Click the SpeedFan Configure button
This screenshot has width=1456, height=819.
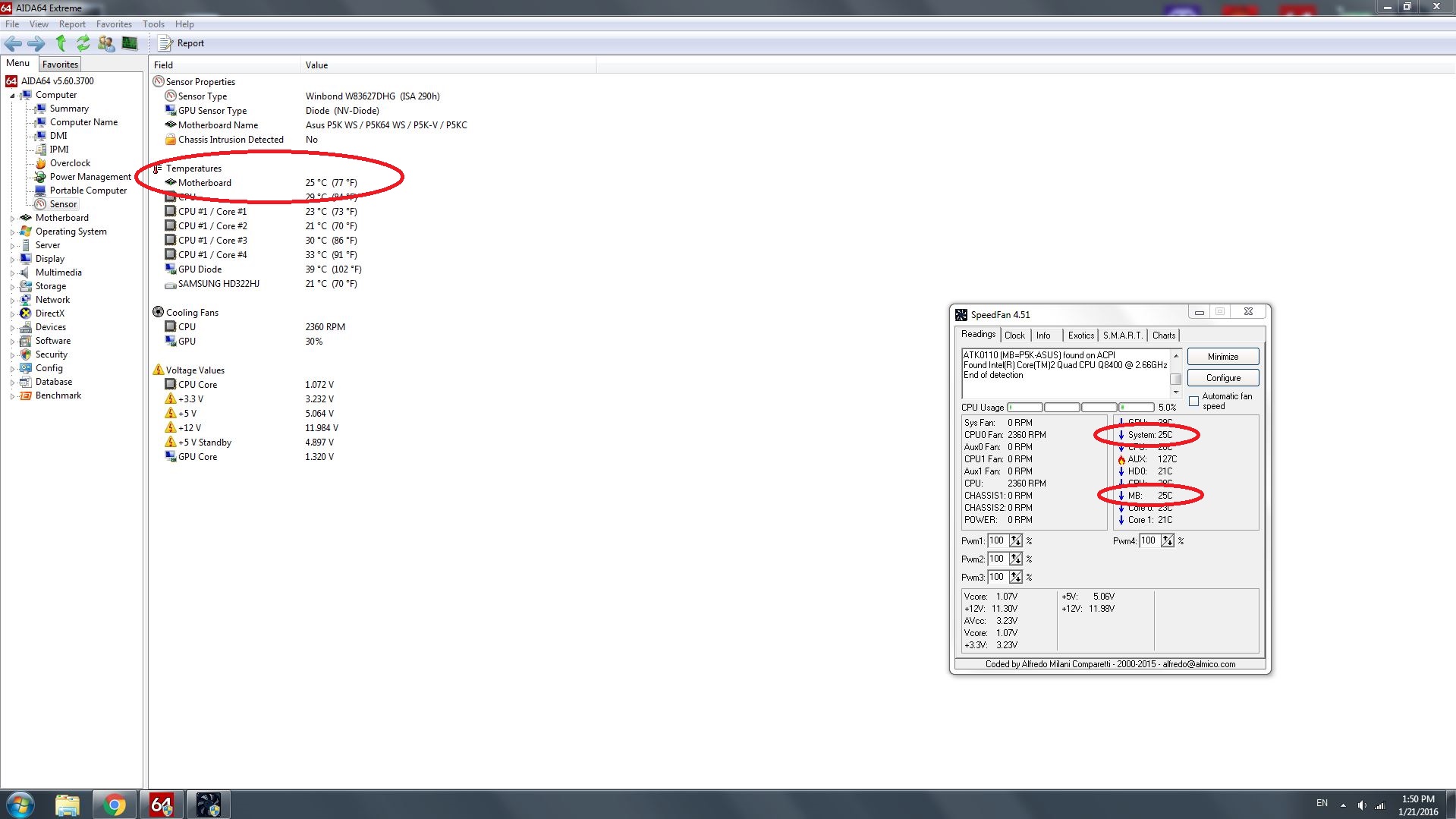point(1223,378)
